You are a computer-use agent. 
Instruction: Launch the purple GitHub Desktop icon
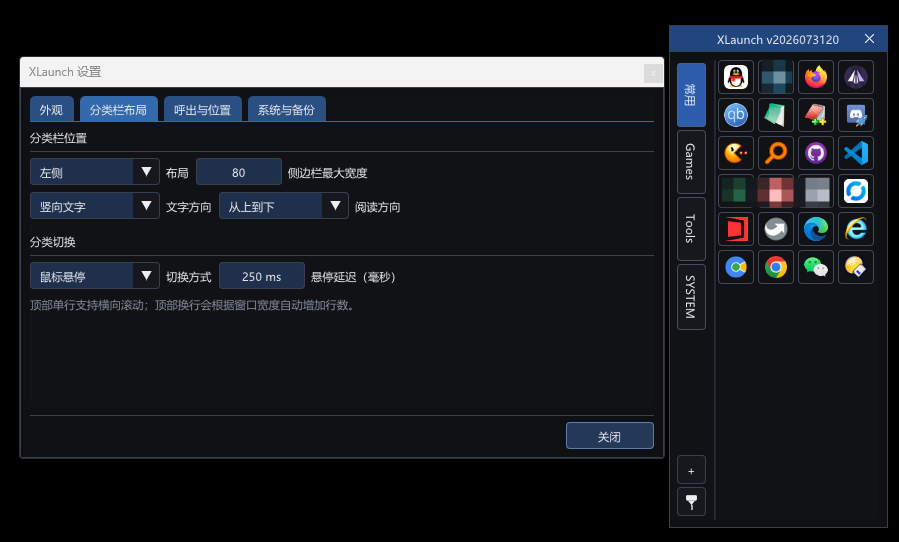815,153
